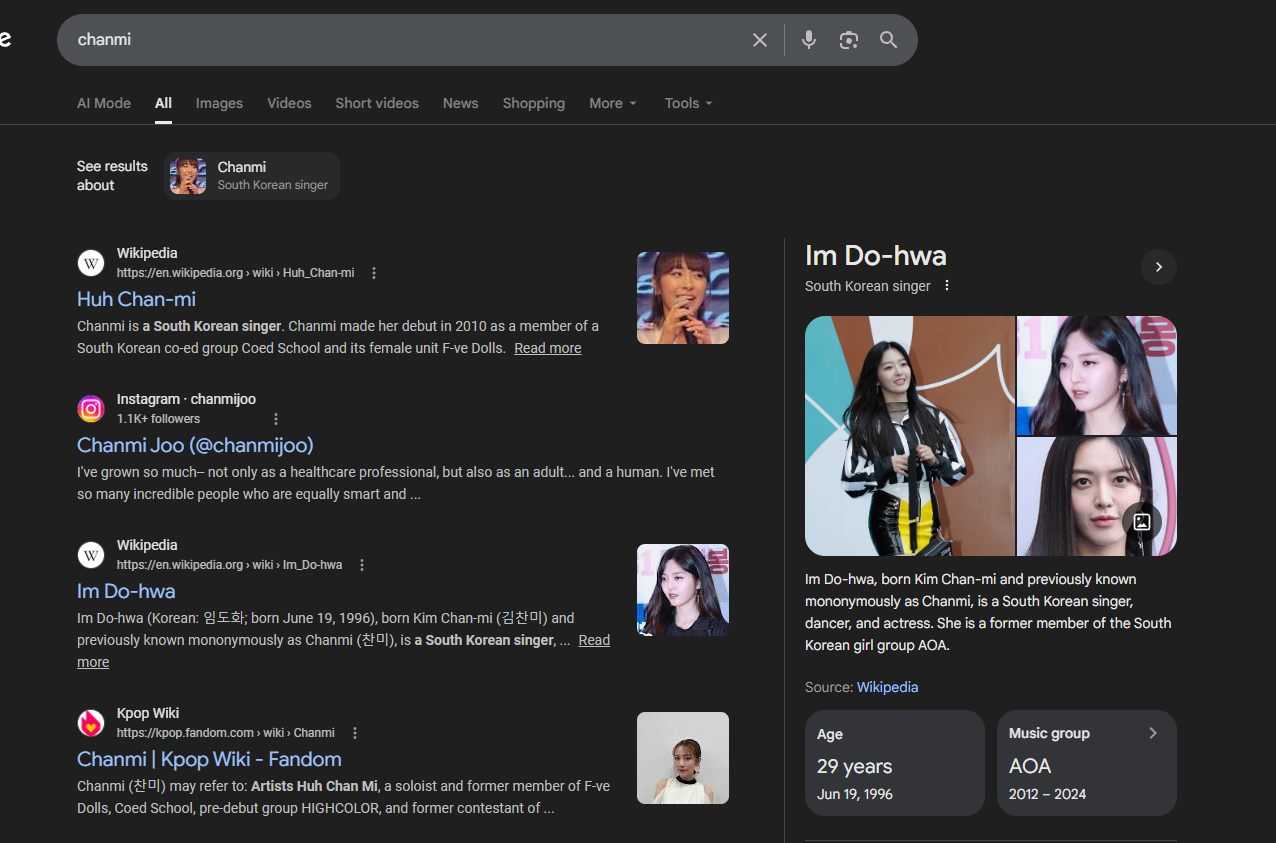Switch to the AI Mode tab
Viewport: 1276px width, 843px height.
104,103
